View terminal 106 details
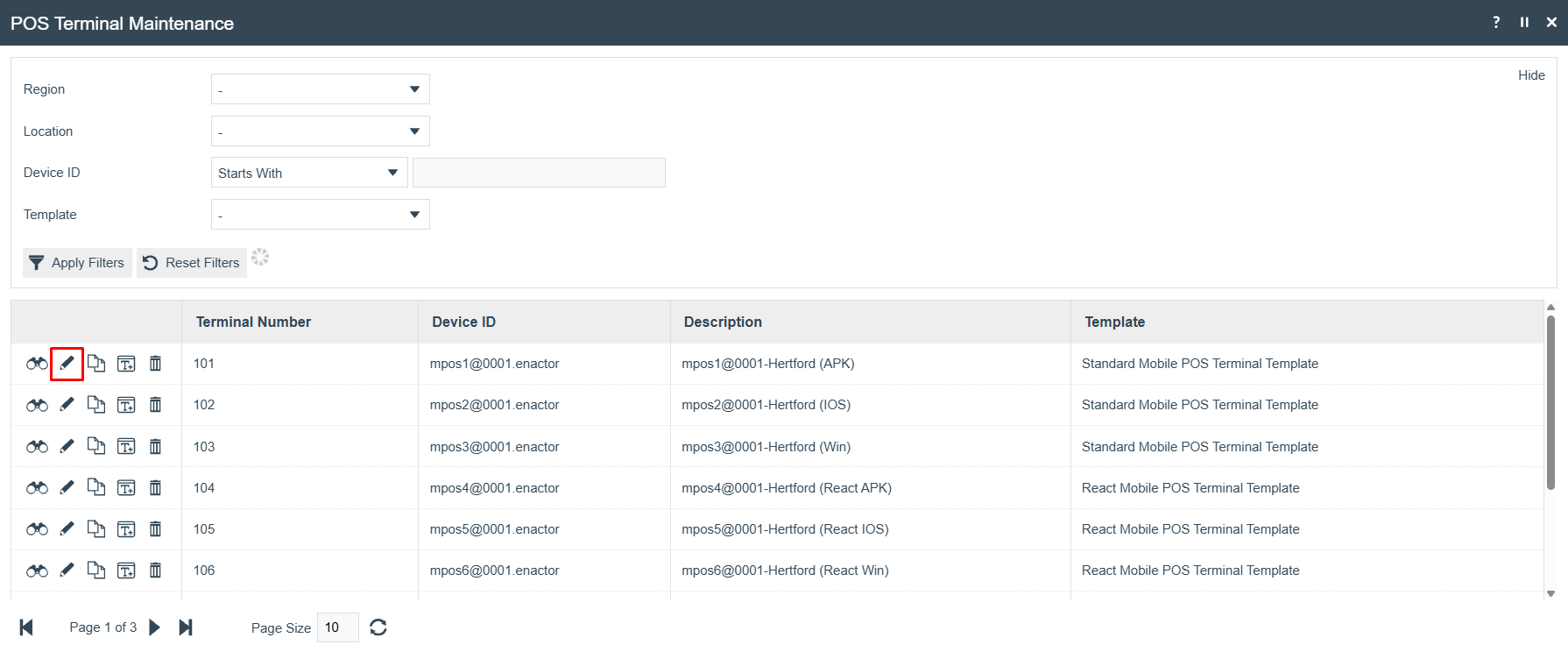The width and height of the screenshot is (1568, 652). pos(37,570)
